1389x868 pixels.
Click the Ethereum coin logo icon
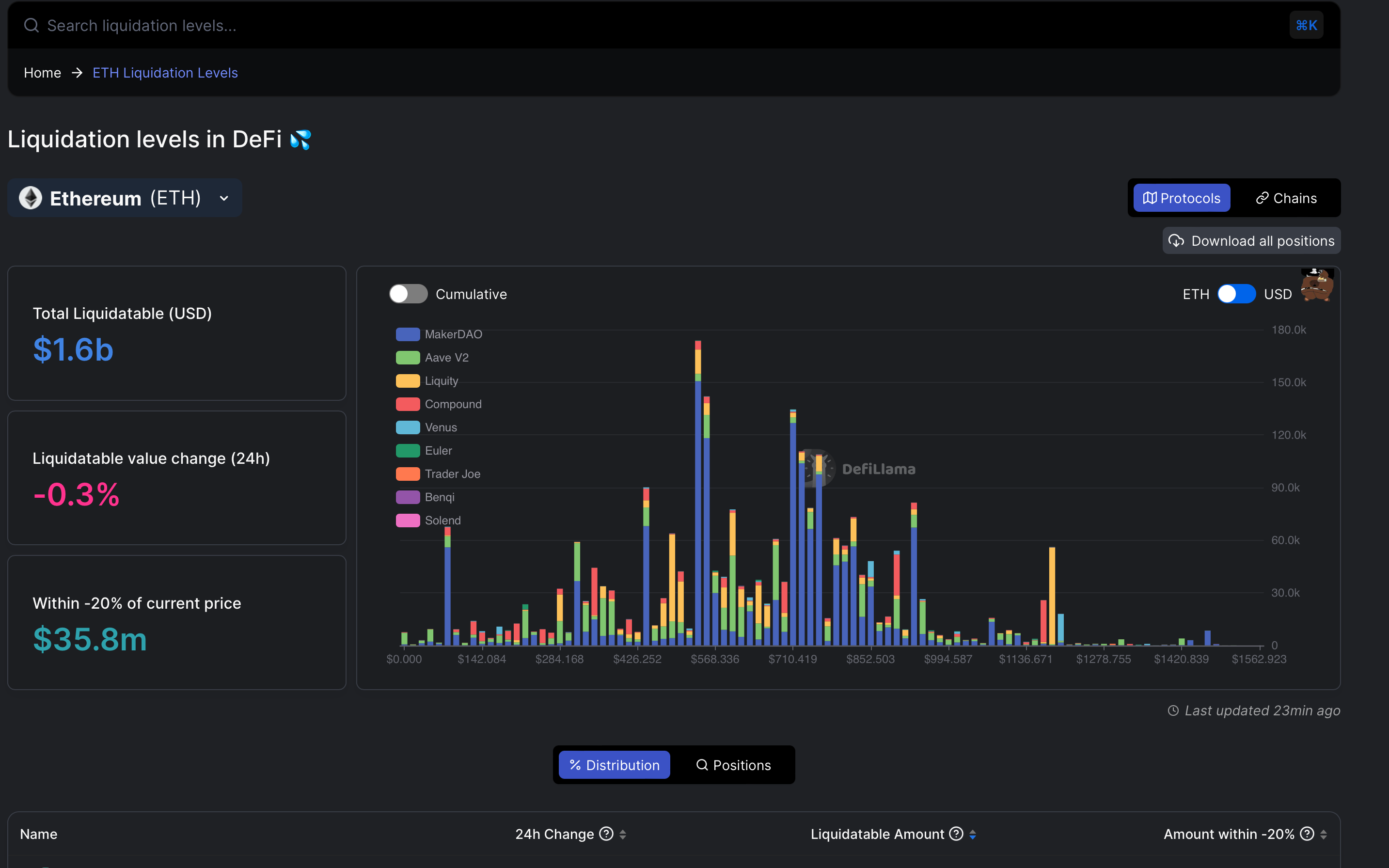click(x=31, y=198)
